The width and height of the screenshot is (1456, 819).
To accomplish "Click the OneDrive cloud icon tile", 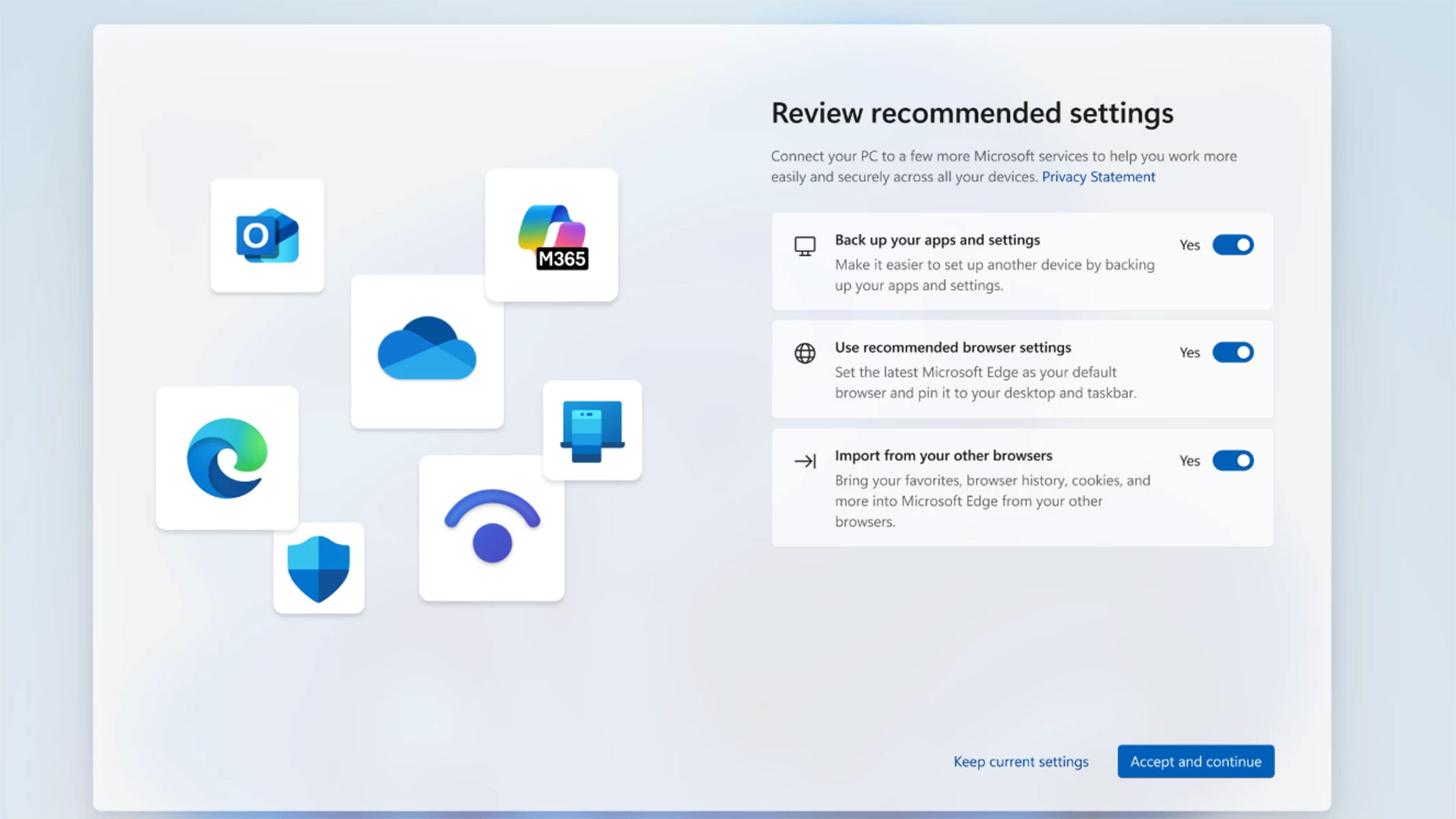I will click(427, 351).
